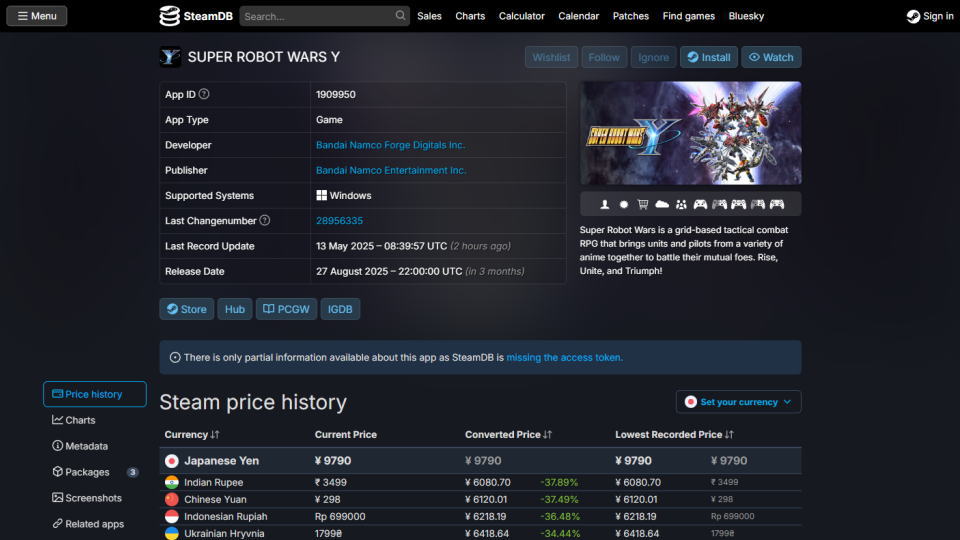
Task: Open the Calculator nav item
Action: point(522,16)
